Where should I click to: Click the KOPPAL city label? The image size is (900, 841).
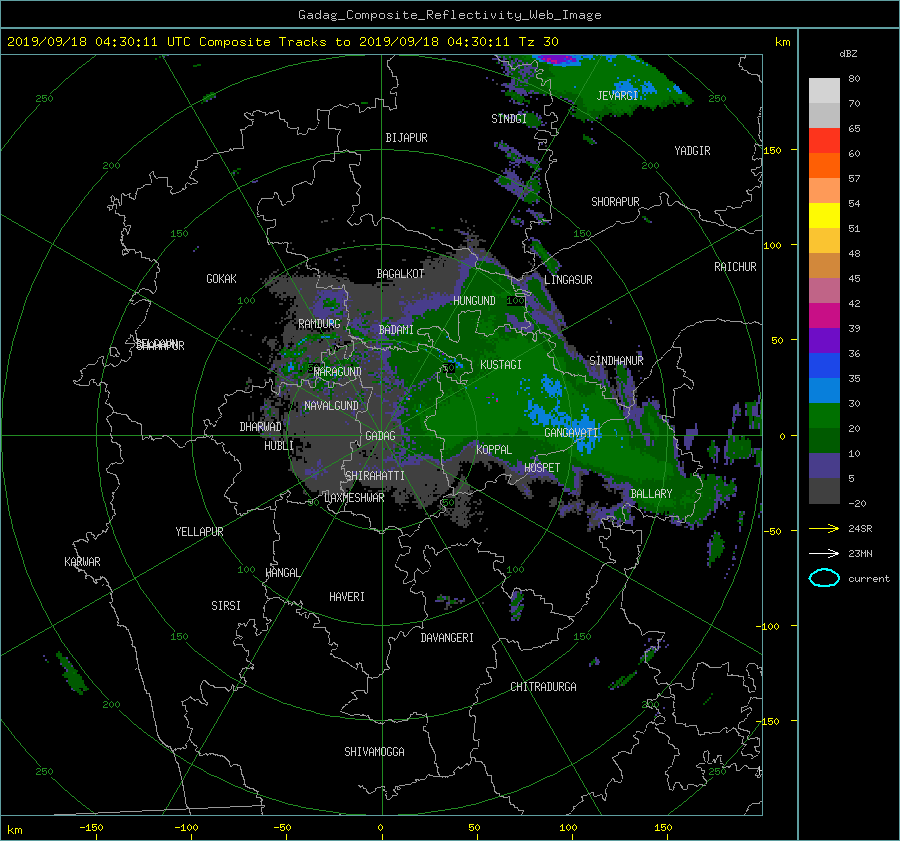tap(494, 450)
